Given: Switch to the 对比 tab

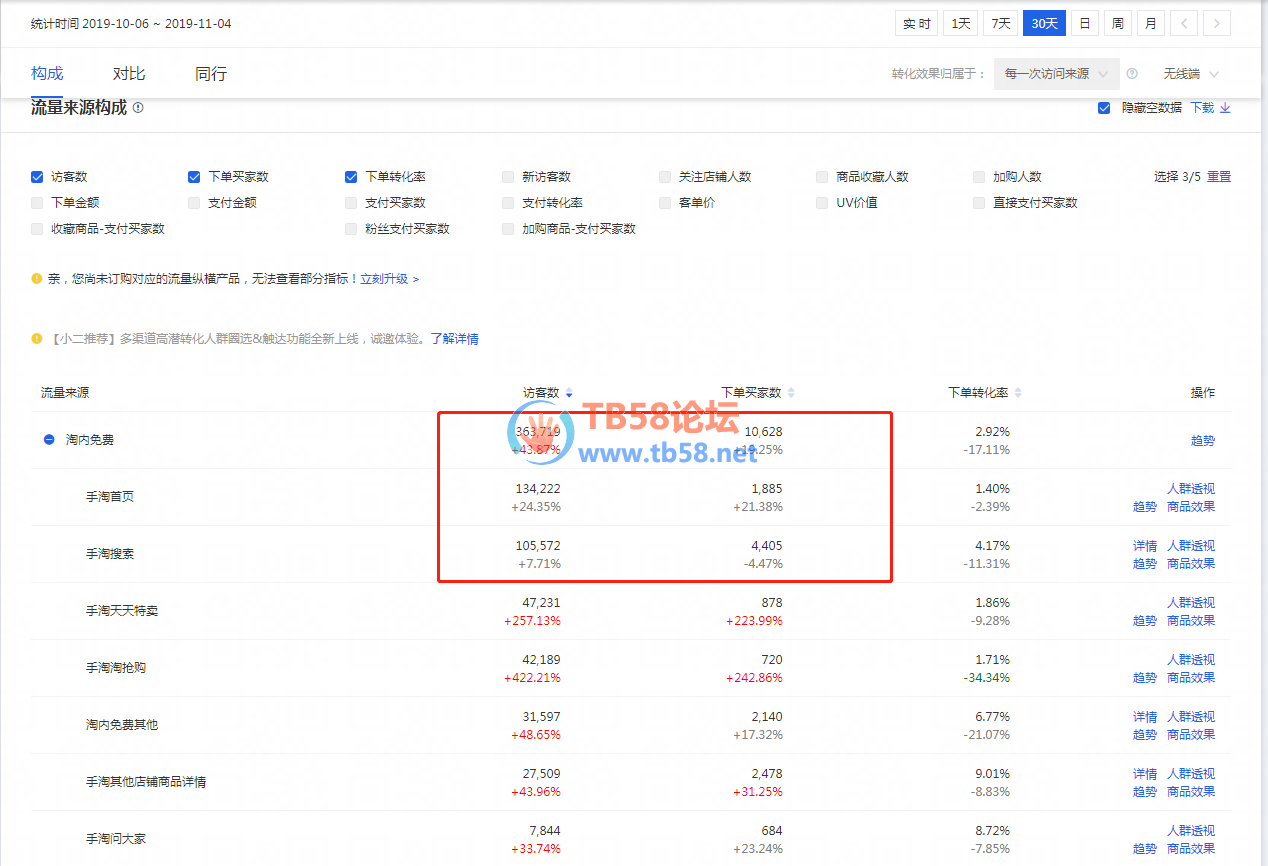Looking at the screenshot, I should point(129,73).
